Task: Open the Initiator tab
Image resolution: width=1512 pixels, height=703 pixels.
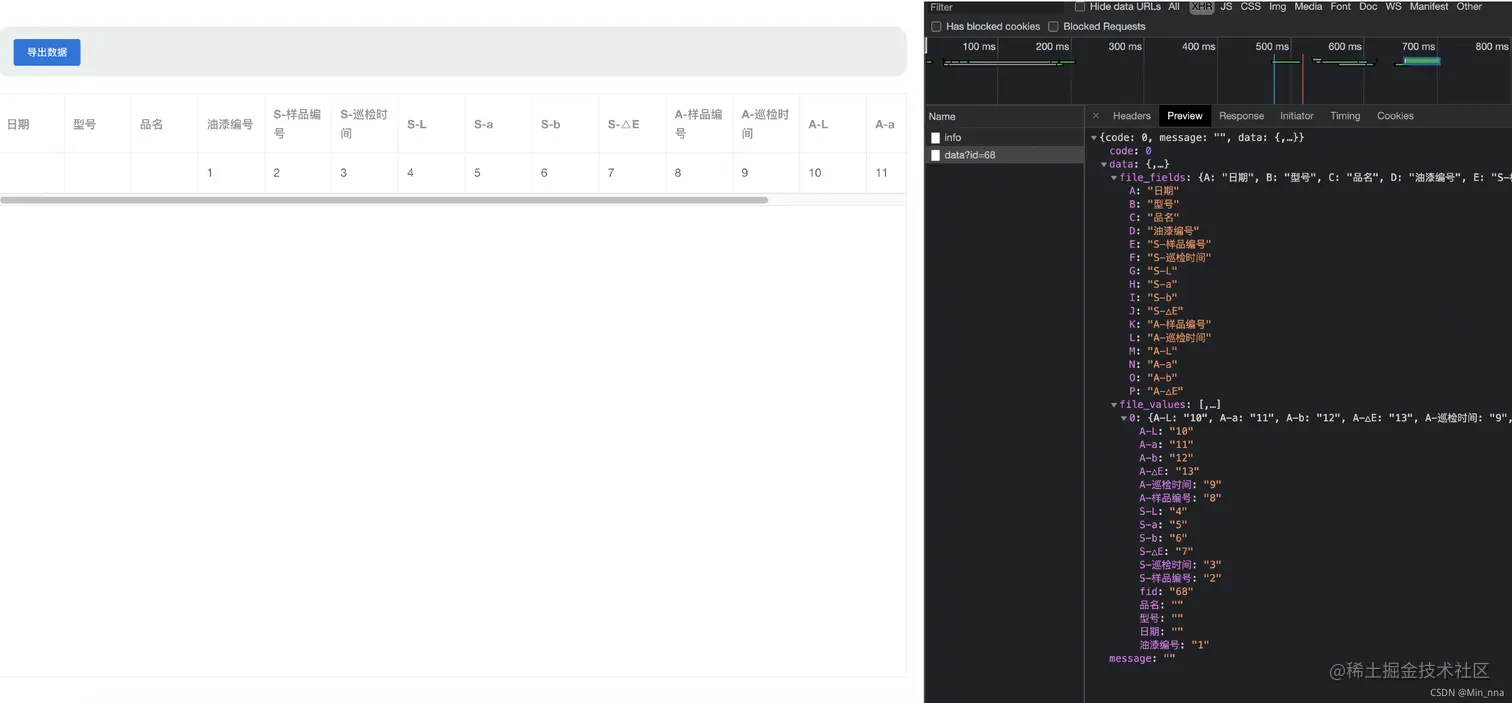Action: (1297, 116)
